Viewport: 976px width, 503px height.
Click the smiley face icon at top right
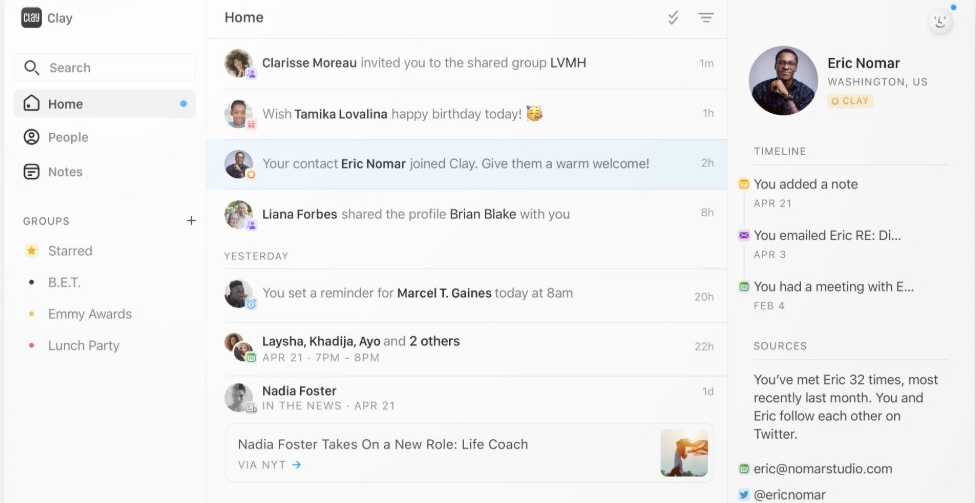pos(940,22)
